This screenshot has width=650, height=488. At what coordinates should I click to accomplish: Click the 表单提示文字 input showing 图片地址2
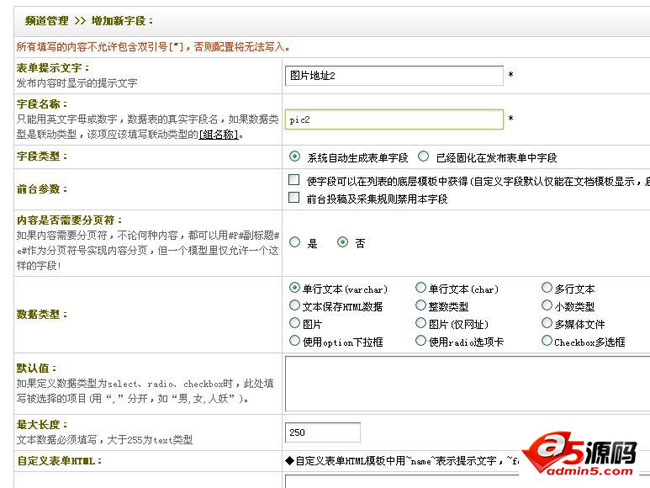394,75
